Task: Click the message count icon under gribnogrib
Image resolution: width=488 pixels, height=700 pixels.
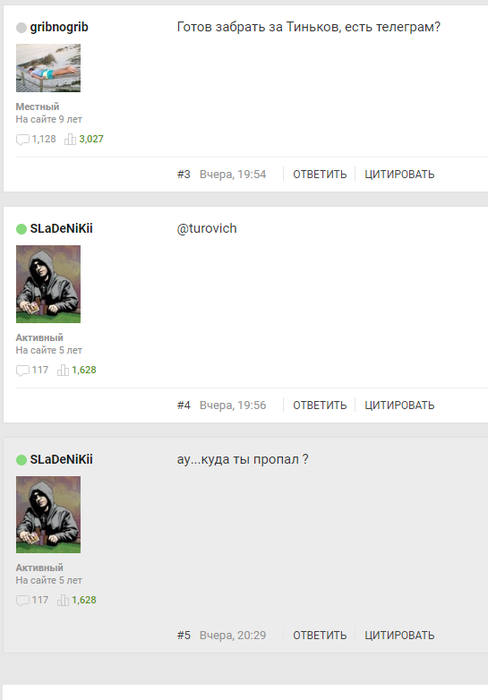Action: [x=22, y=139]
